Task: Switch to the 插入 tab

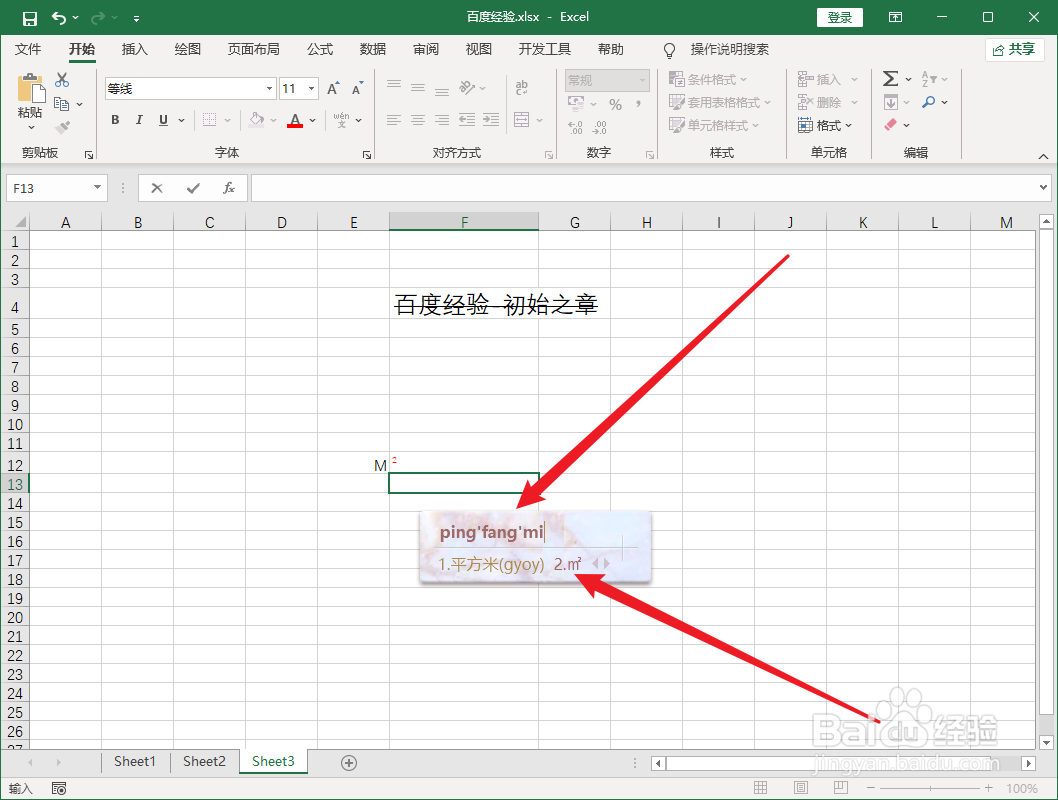Action: click(x=134, y=49)
